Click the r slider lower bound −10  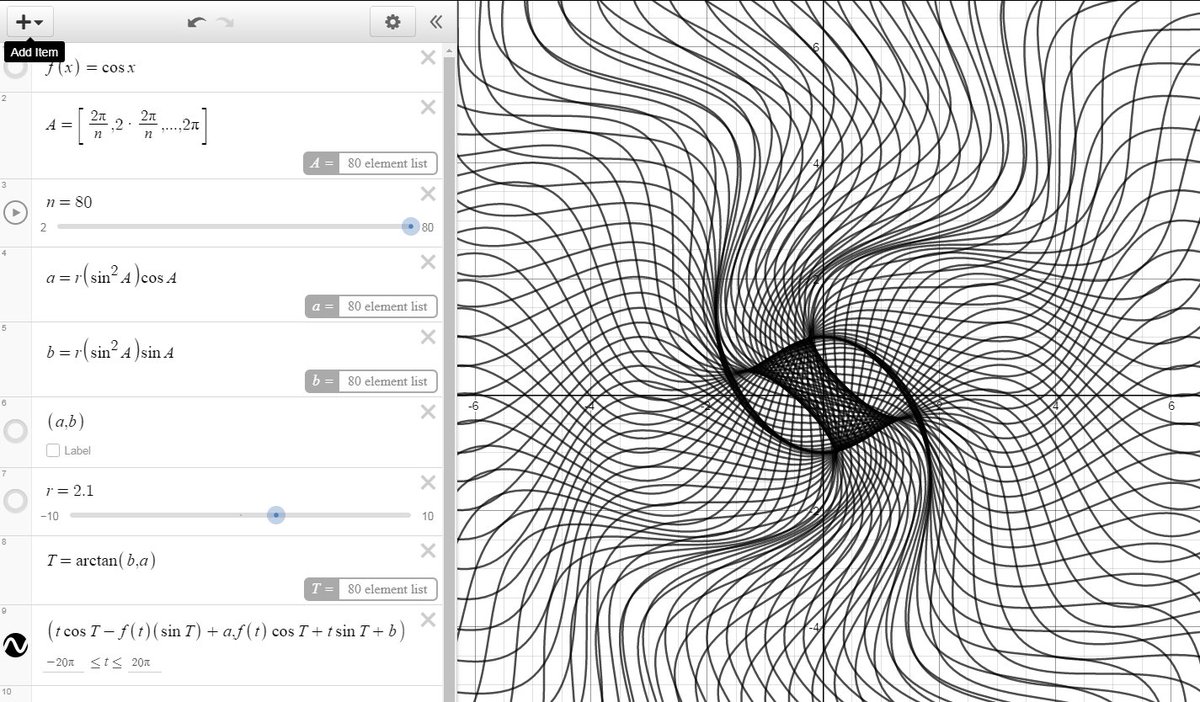coord(50,516)
